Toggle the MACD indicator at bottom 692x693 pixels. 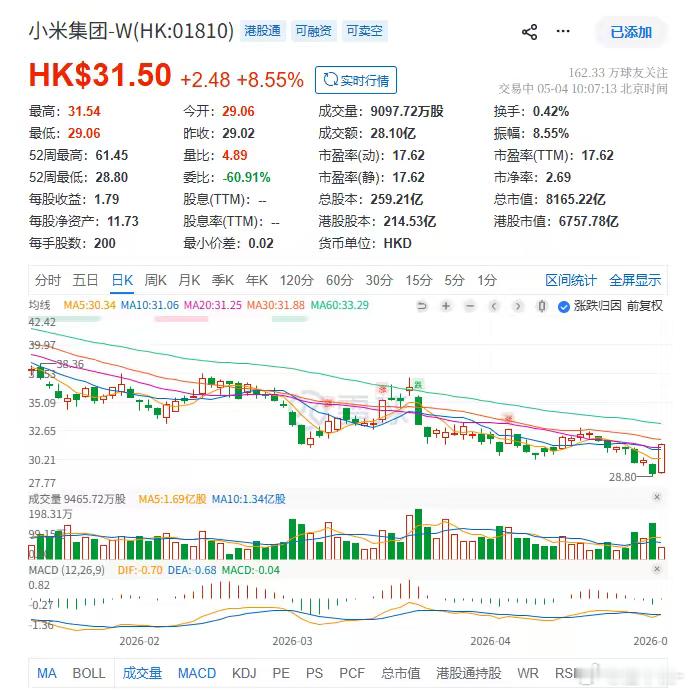197,673
